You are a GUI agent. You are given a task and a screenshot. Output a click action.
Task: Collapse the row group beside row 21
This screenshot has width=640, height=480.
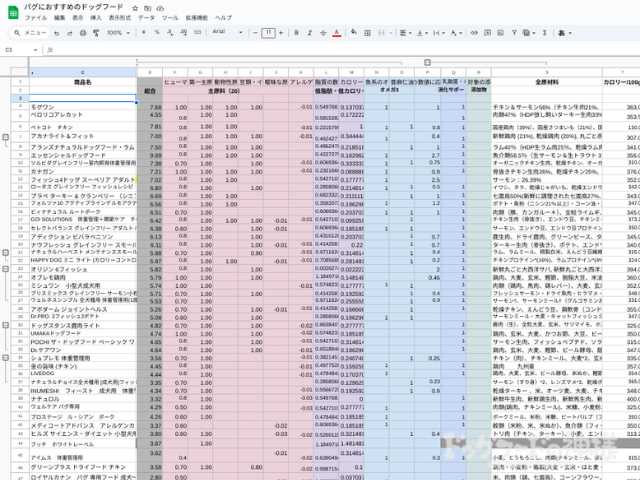pyautogui.click(x=6, y=253)
